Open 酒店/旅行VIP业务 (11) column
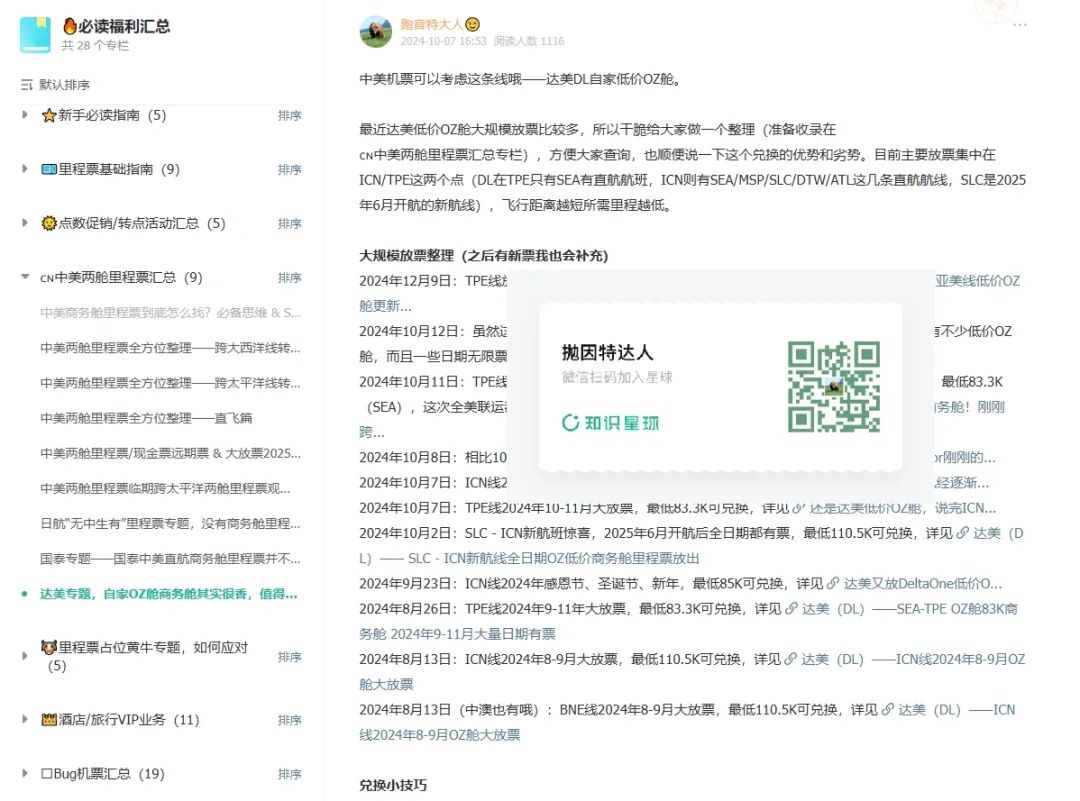This screenshot has height=801, width=1080. click(x=120, y=719)
